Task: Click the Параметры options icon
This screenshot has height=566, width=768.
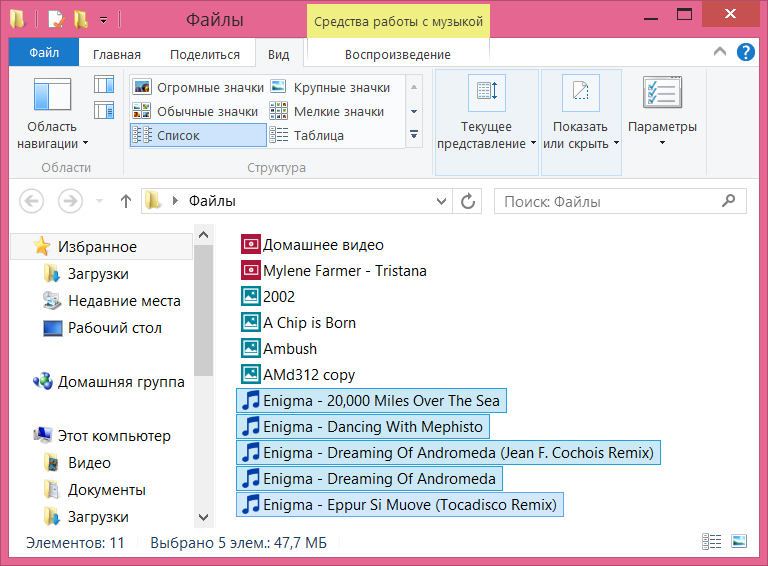Action: pyautogui.click(x=662, y=92)
